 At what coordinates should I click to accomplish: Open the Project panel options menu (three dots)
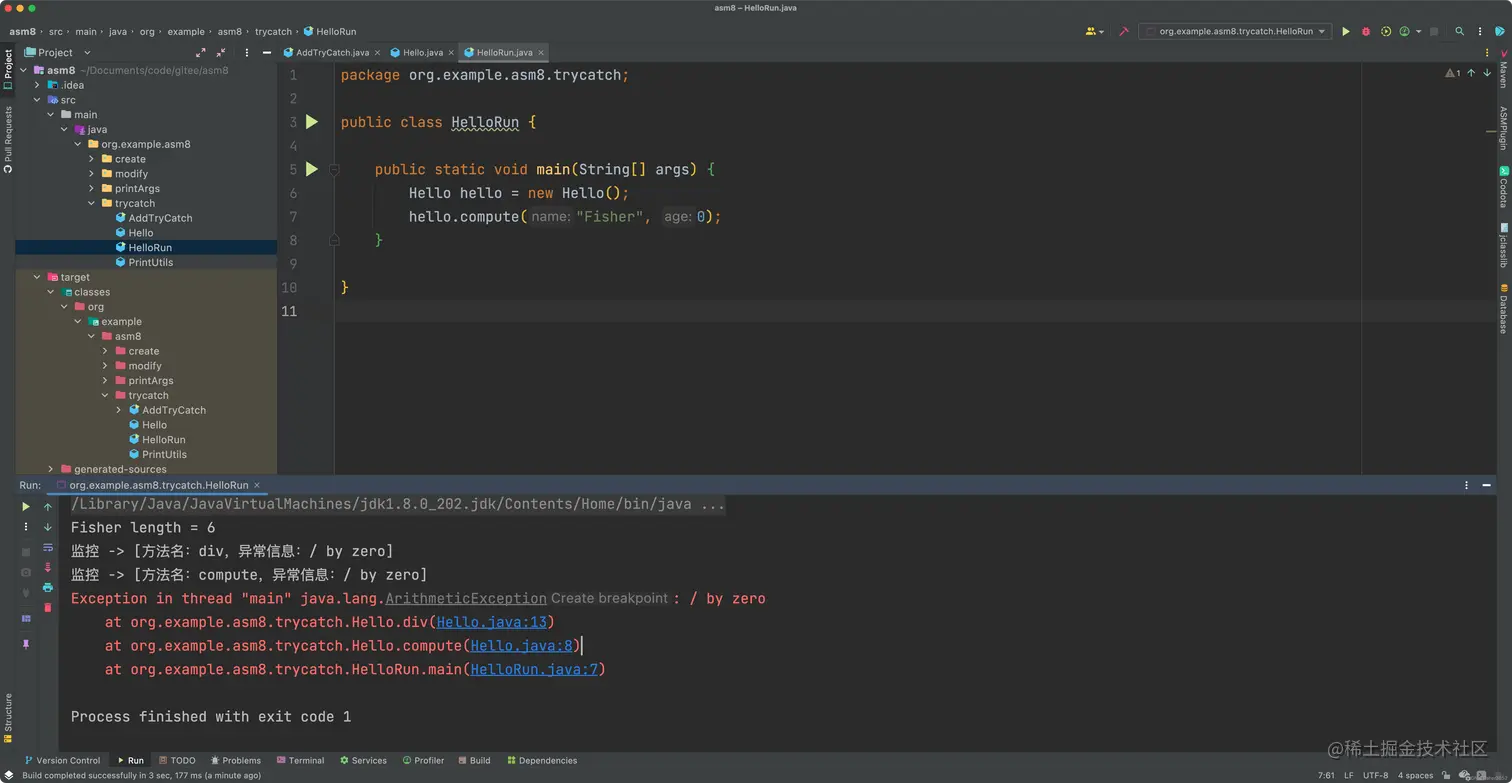point(247,52)
